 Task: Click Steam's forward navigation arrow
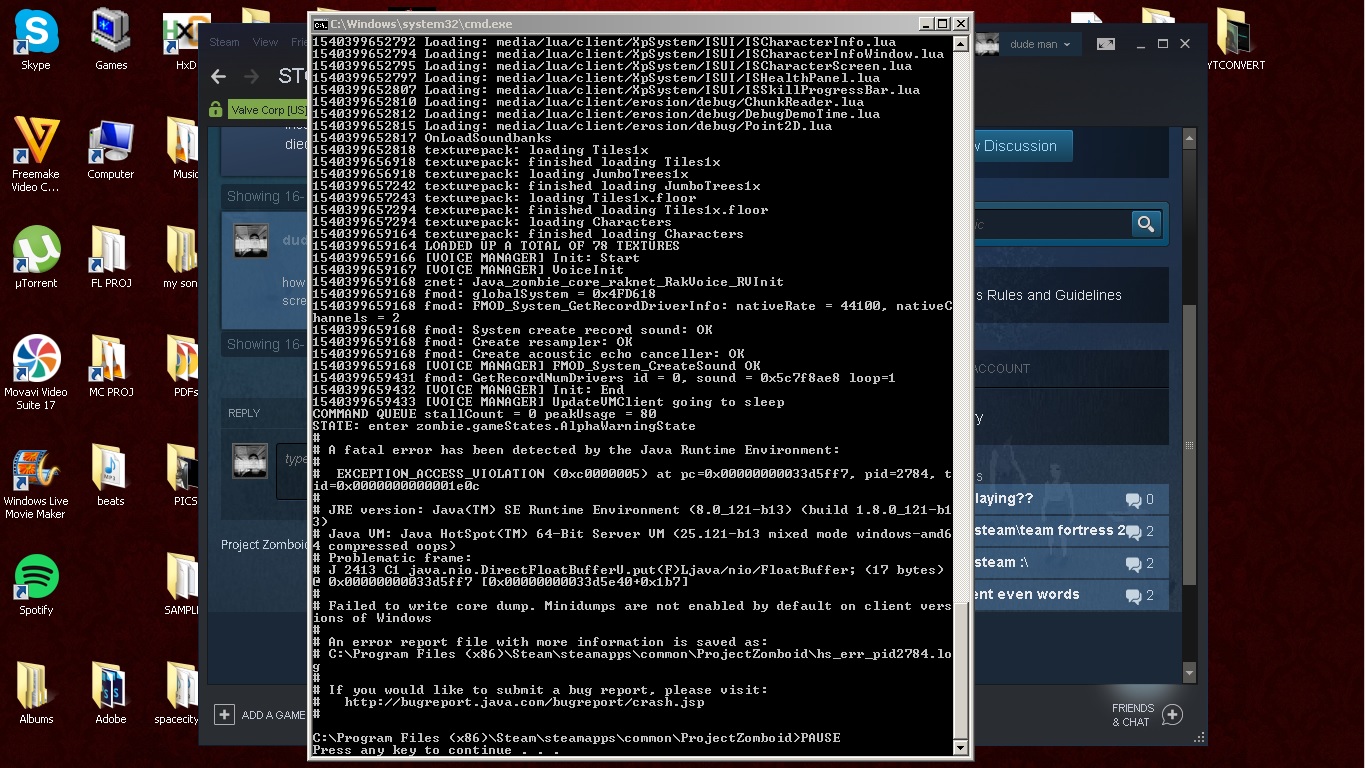[x=252, y=77]
